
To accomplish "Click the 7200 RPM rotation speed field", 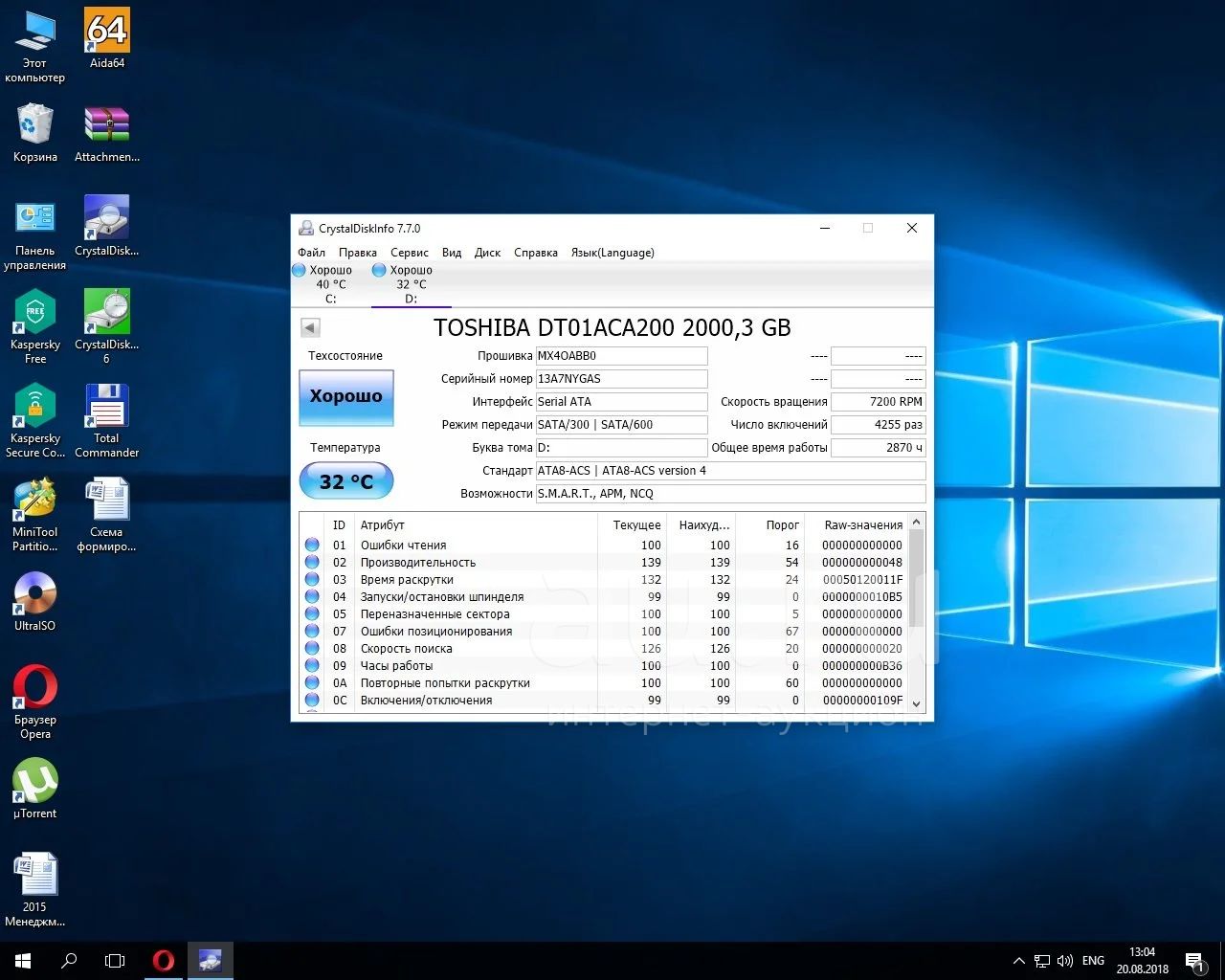I will pyautogui.click(x=878, y=402).
